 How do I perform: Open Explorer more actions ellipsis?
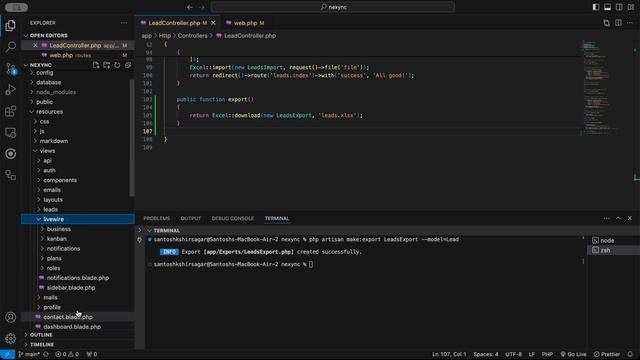[x=124, y=23]
